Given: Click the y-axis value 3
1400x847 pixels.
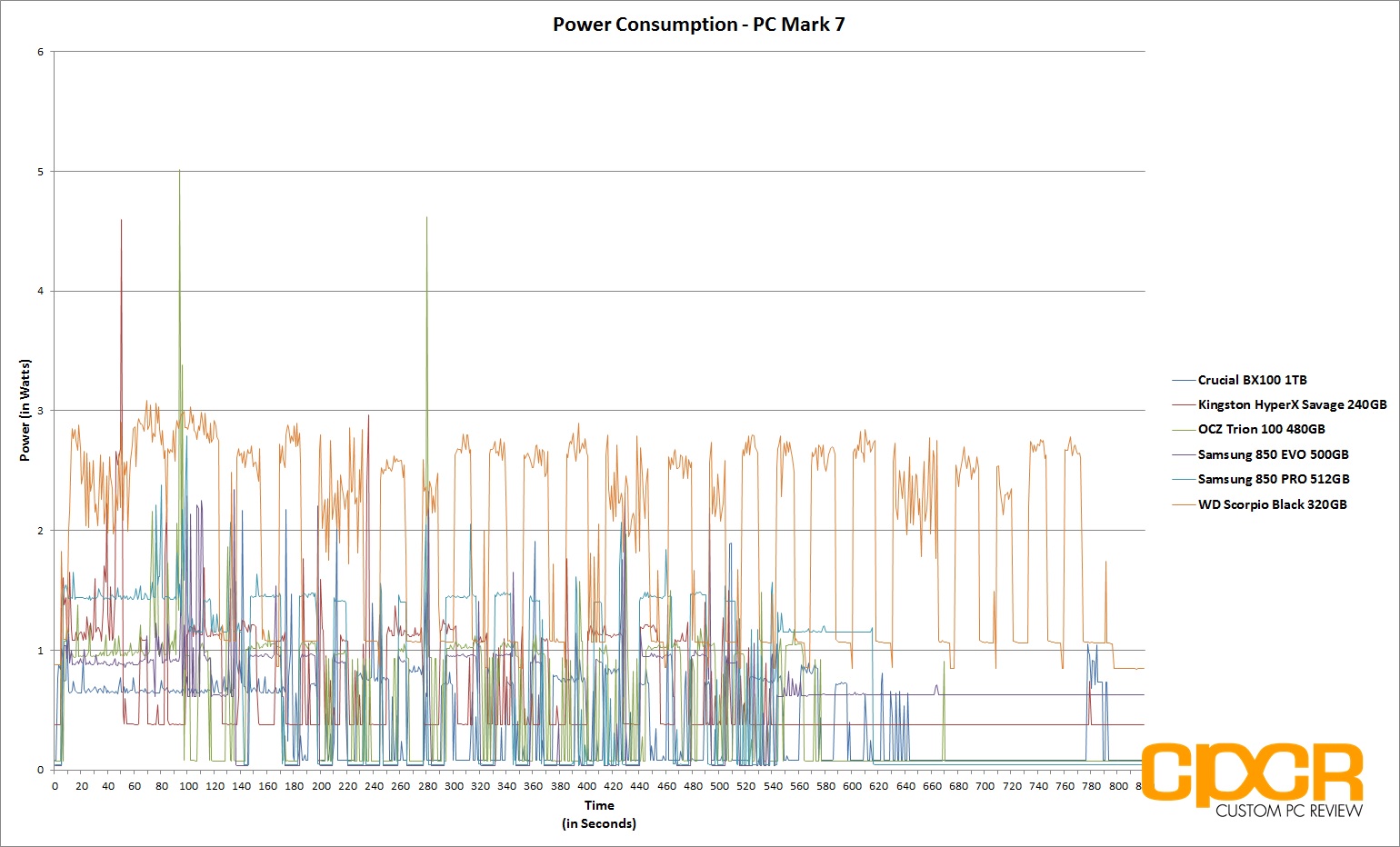Looking at the screenshot, I should coord(41,411).
